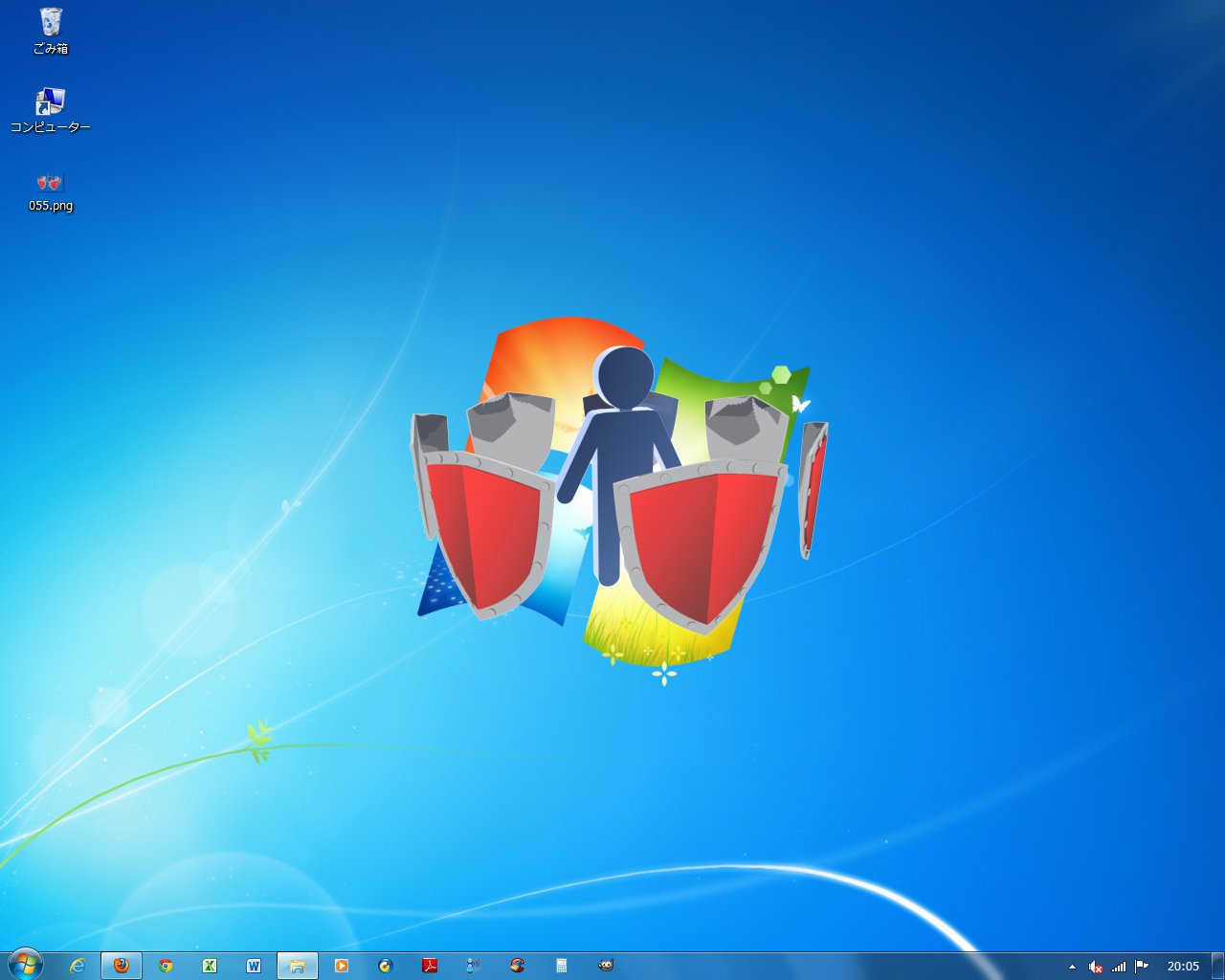Open the network signal tray icon
The height and width of the screenshot is (980, 1225).
[x=1119, y=967]
